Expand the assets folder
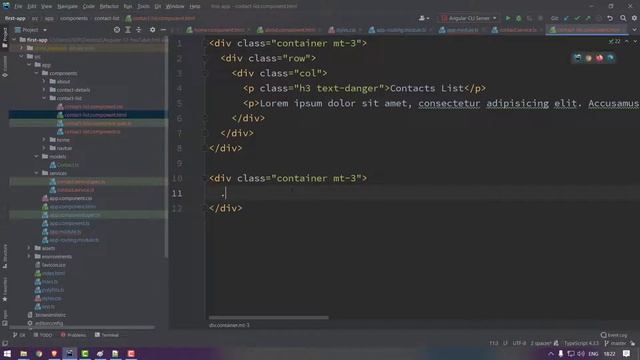This screenshot has height=360, width=640. [29, 248]
